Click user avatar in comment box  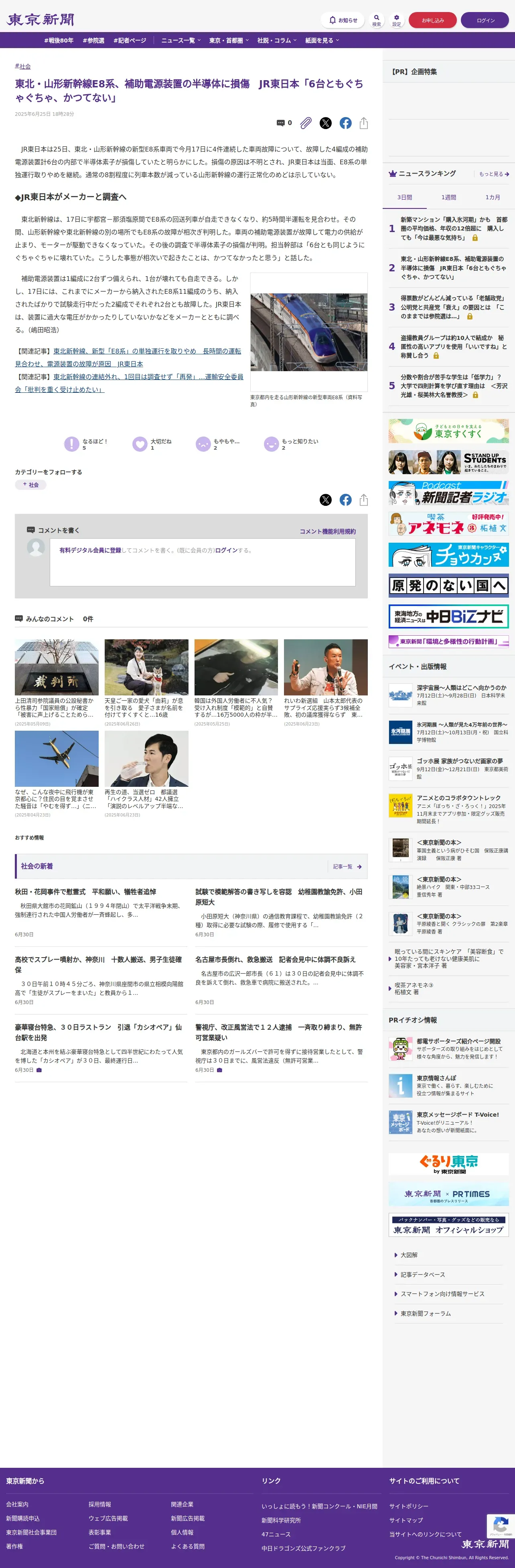(36, 547)
